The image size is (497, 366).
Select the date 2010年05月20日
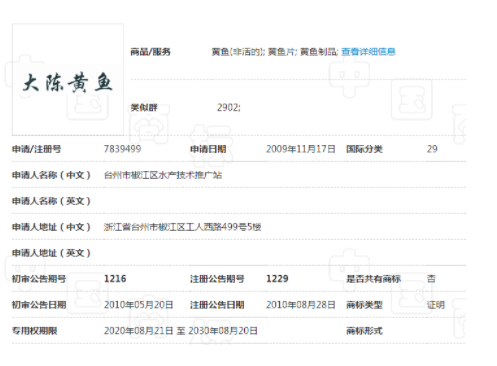click(138, 305)
